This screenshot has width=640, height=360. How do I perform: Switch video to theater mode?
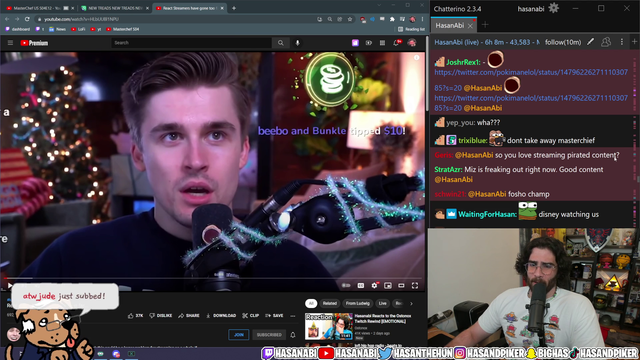[x=401, y=285]
